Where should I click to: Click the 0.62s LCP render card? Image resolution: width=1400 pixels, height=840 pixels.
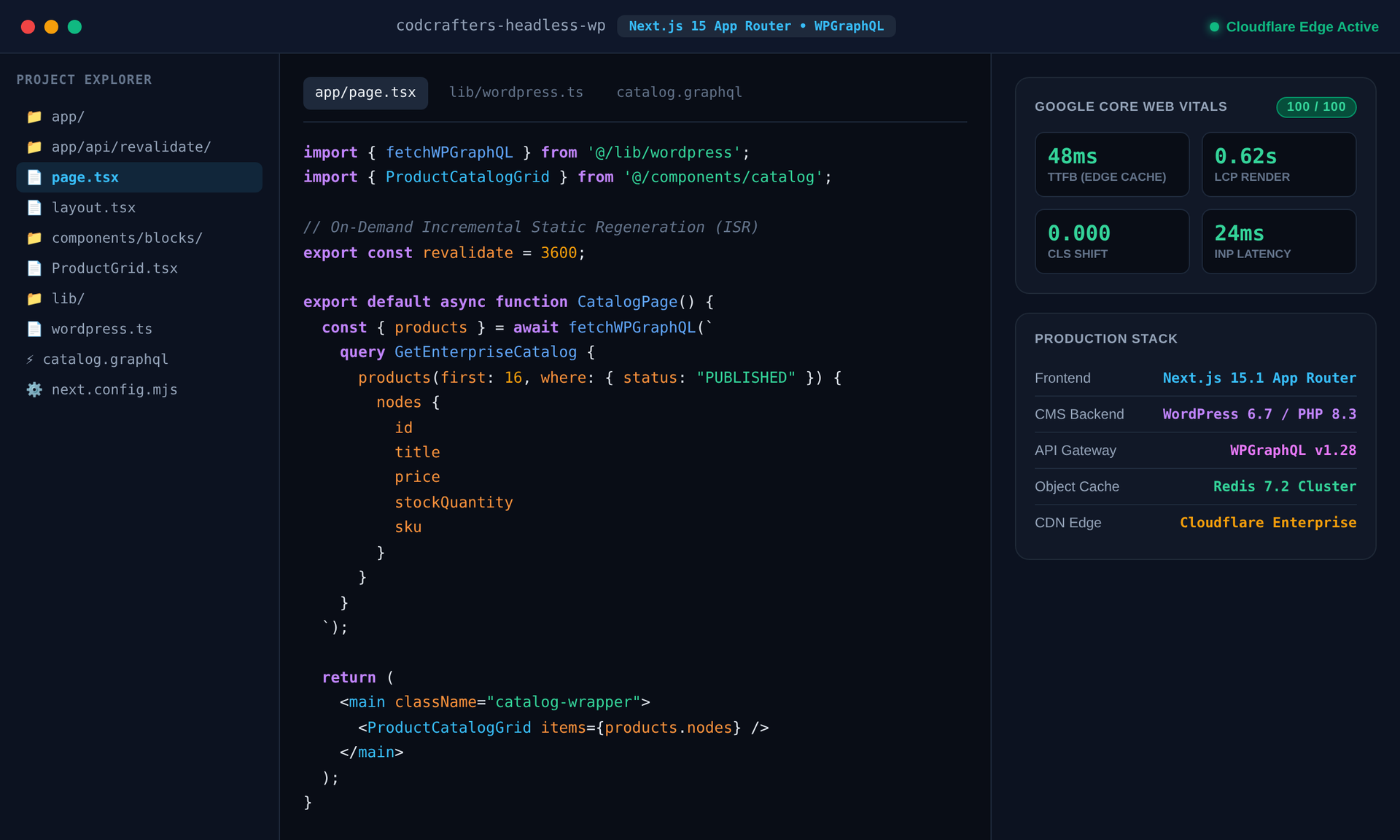tap(1279, 164)
